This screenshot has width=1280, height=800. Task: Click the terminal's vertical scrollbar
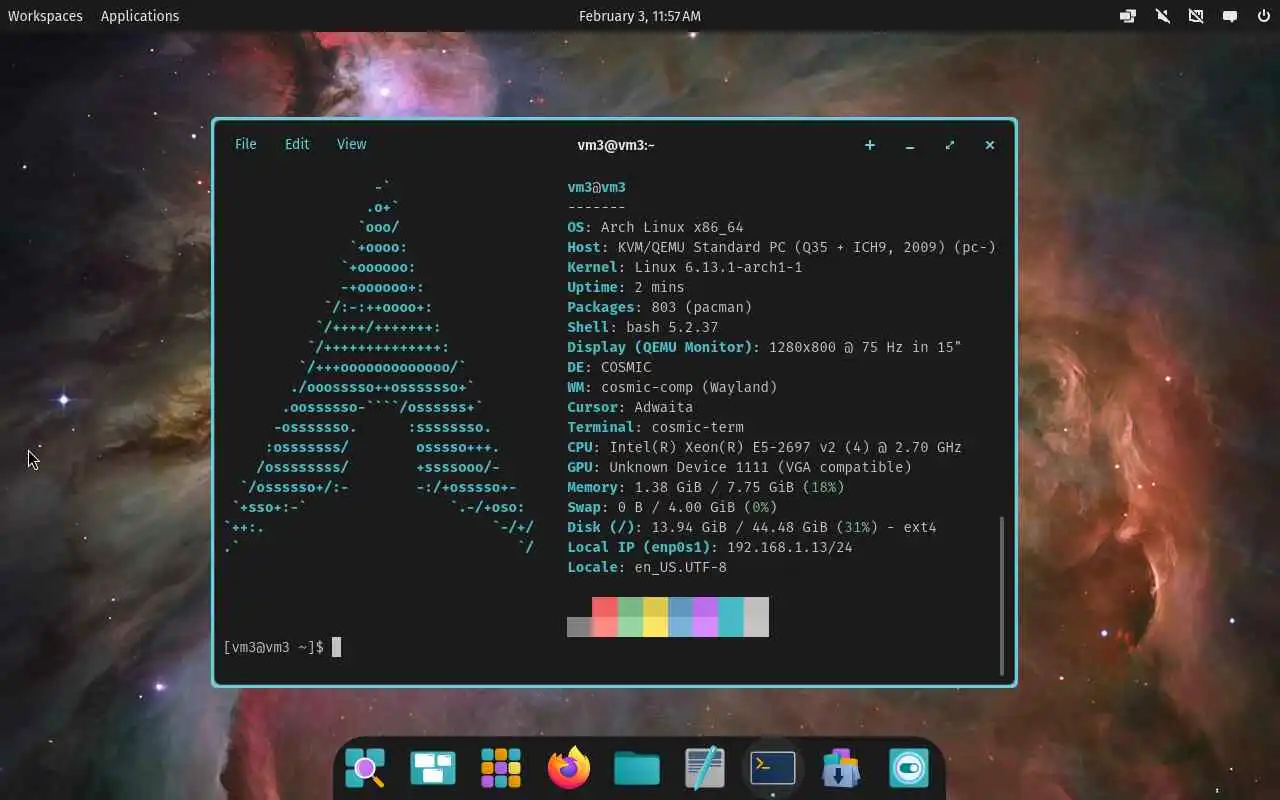1001,596
